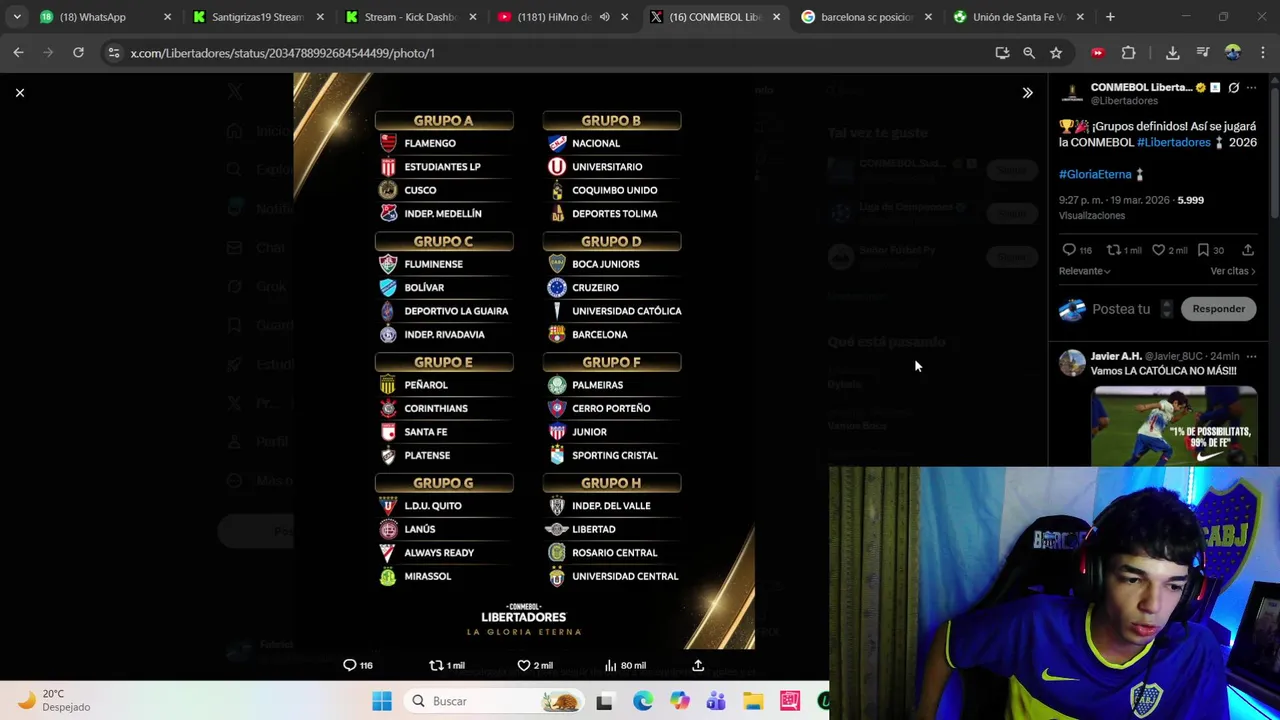Expand the Relevante sort dropdown
The height and width of the screenshot is (720, 1280).
click(1084, 271)
